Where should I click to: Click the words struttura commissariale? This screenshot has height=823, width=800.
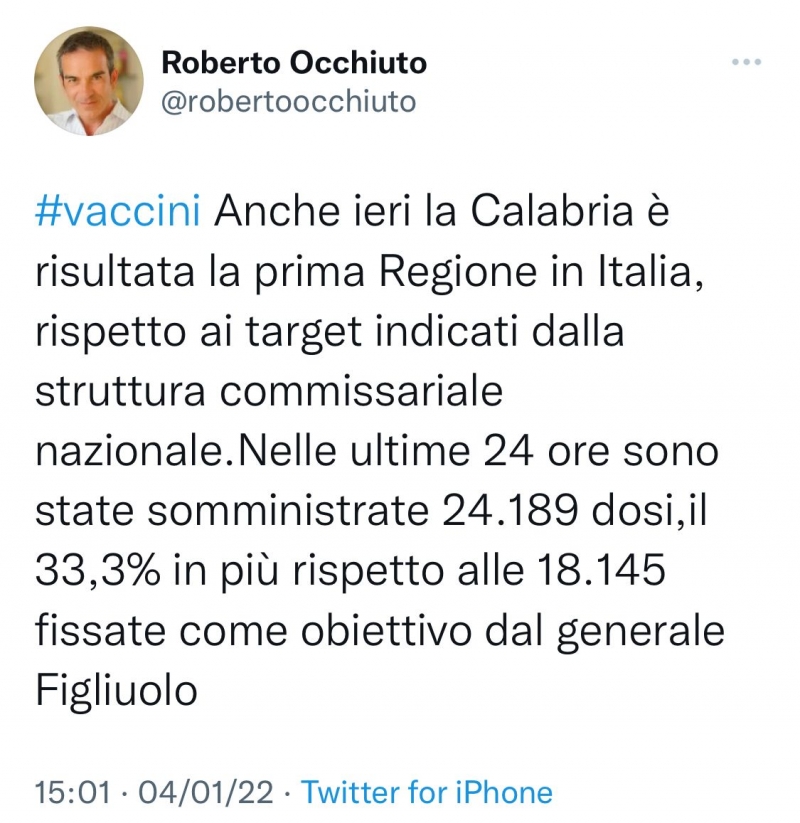pos(269,391)
